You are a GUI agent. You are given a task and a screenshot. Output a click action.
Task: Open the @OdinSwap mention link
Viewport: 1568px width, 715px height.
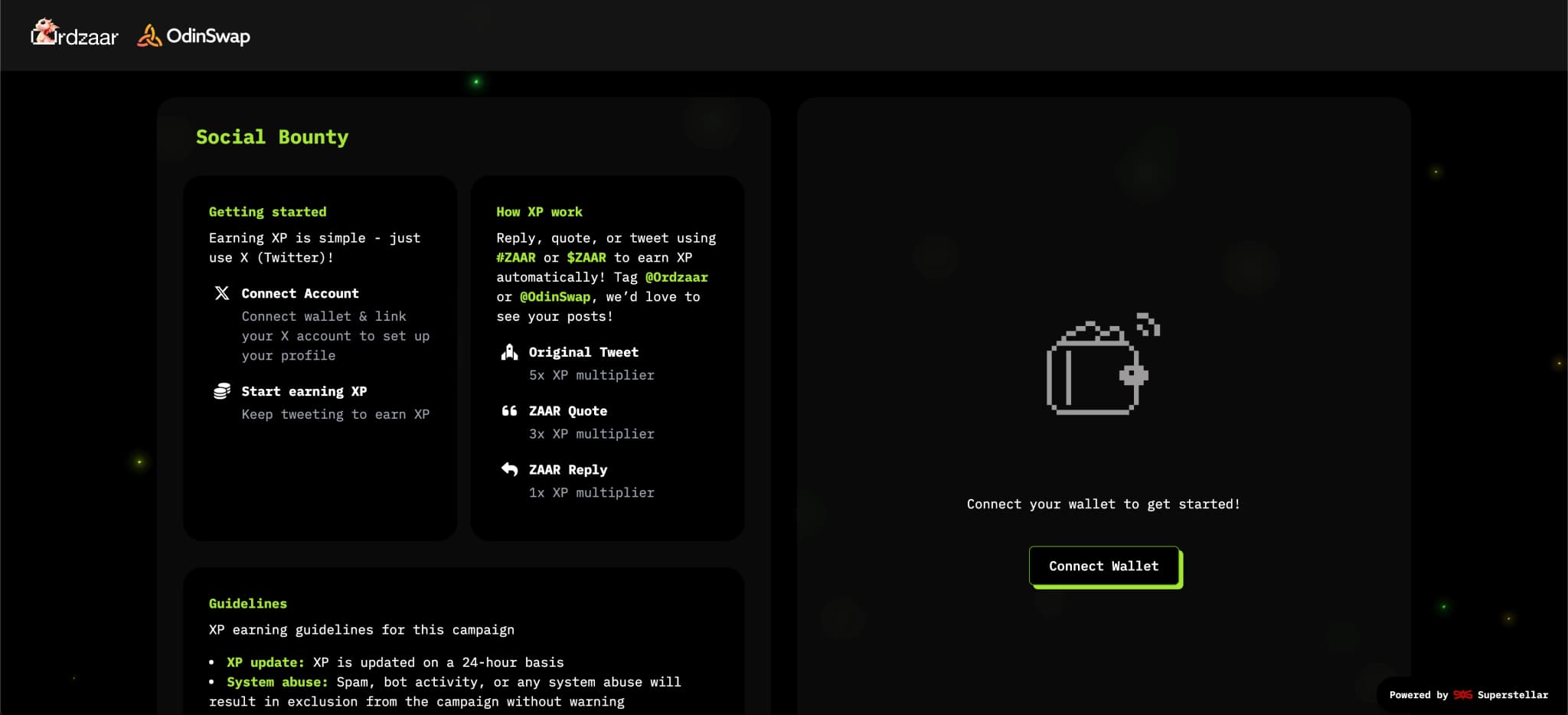tap(555, 297)
